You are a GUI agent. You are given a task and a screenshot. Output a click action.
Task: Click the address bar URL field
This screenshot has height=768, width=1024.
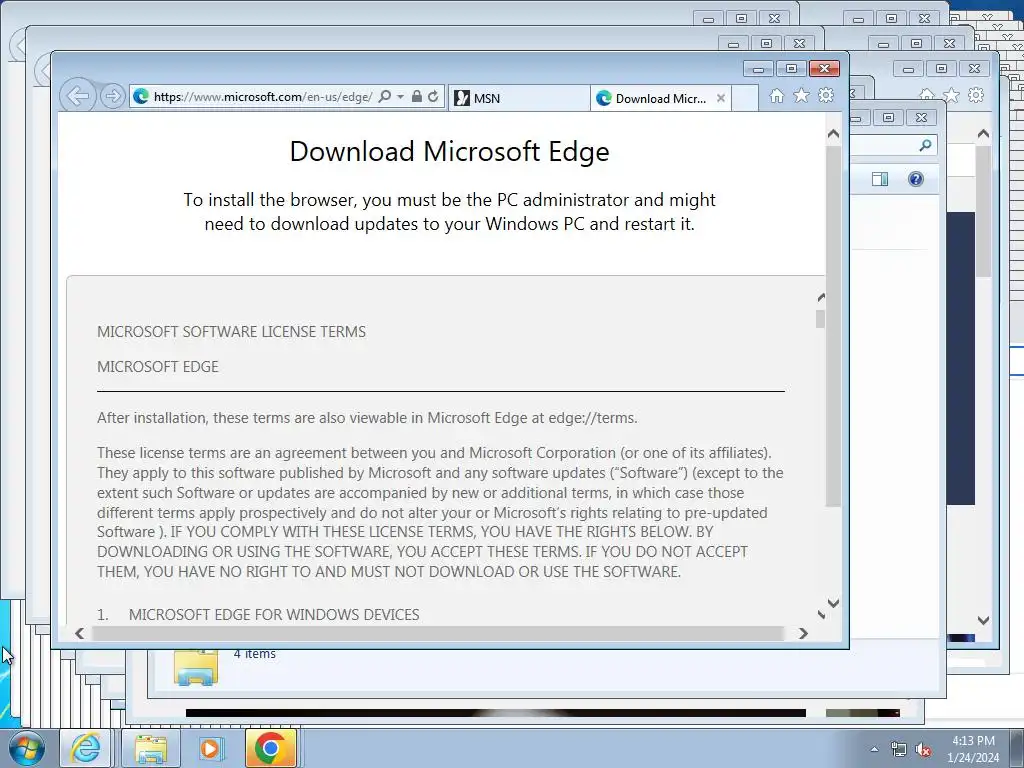263,97
